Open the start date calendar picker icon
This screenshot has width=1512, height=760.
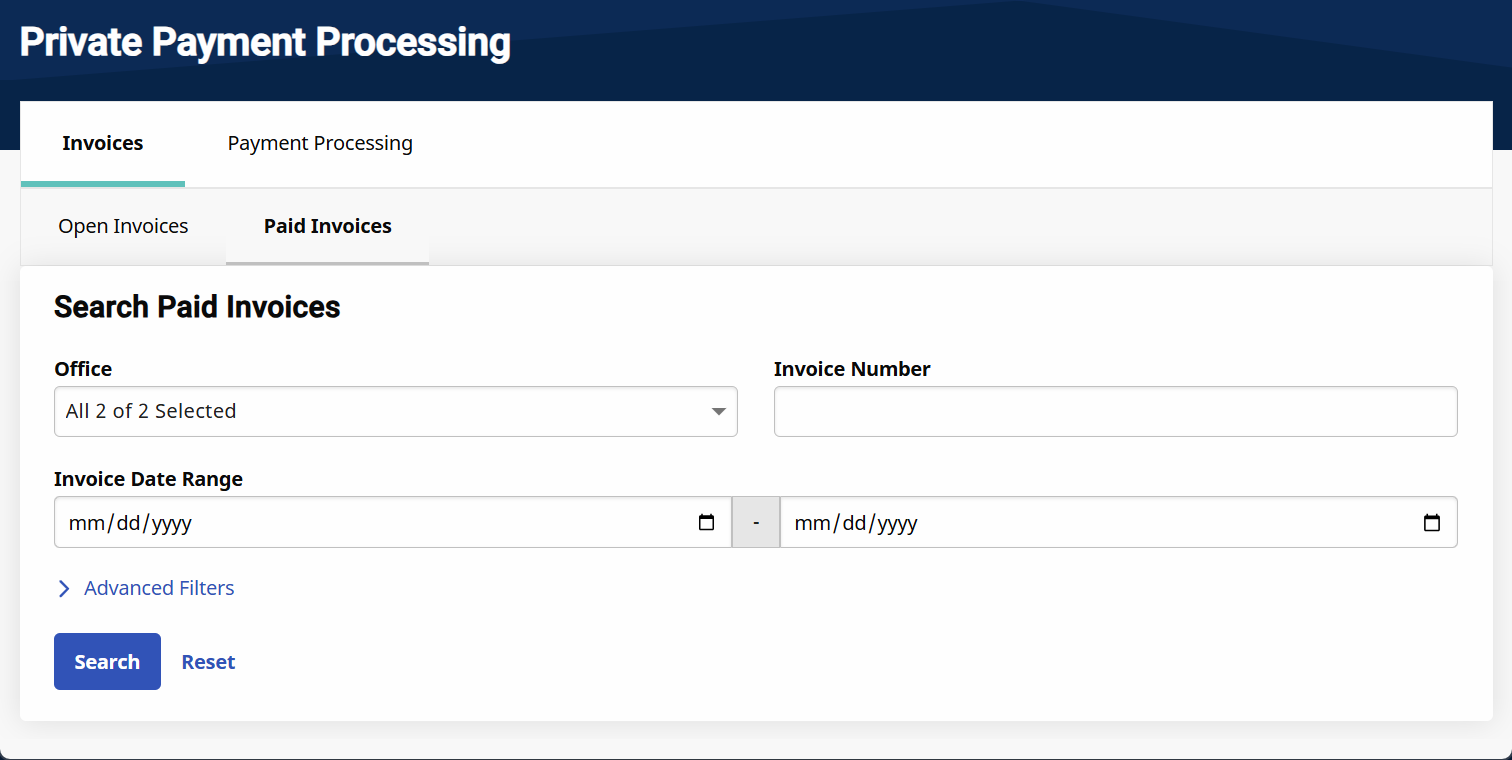pos(707,522)
